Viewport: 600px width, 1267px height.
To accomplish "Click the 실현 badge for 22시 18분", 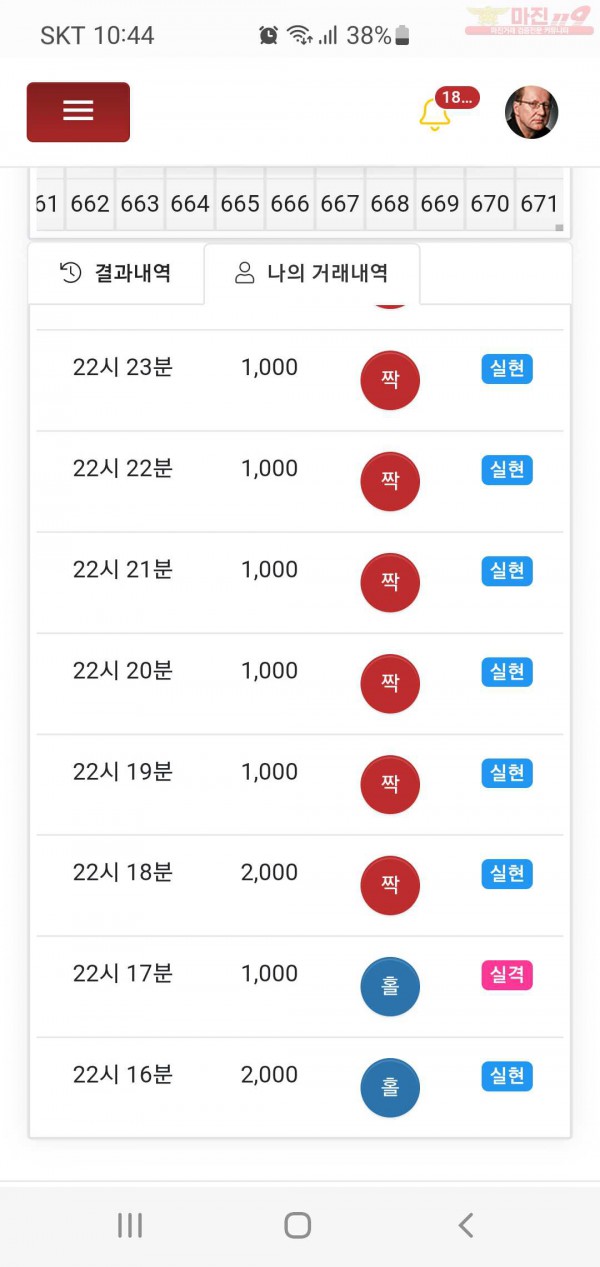I will (507, 874).
